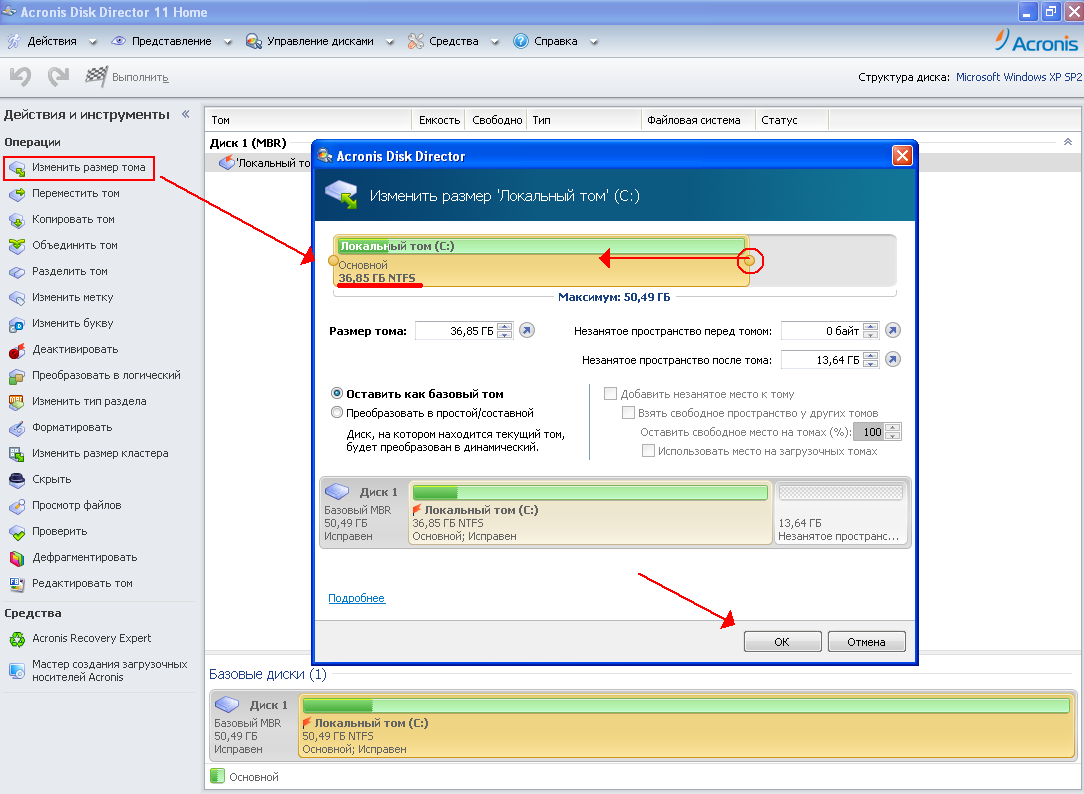Click the Емкость column header
Screen dimensions: 1084x794
coord(439,120)
